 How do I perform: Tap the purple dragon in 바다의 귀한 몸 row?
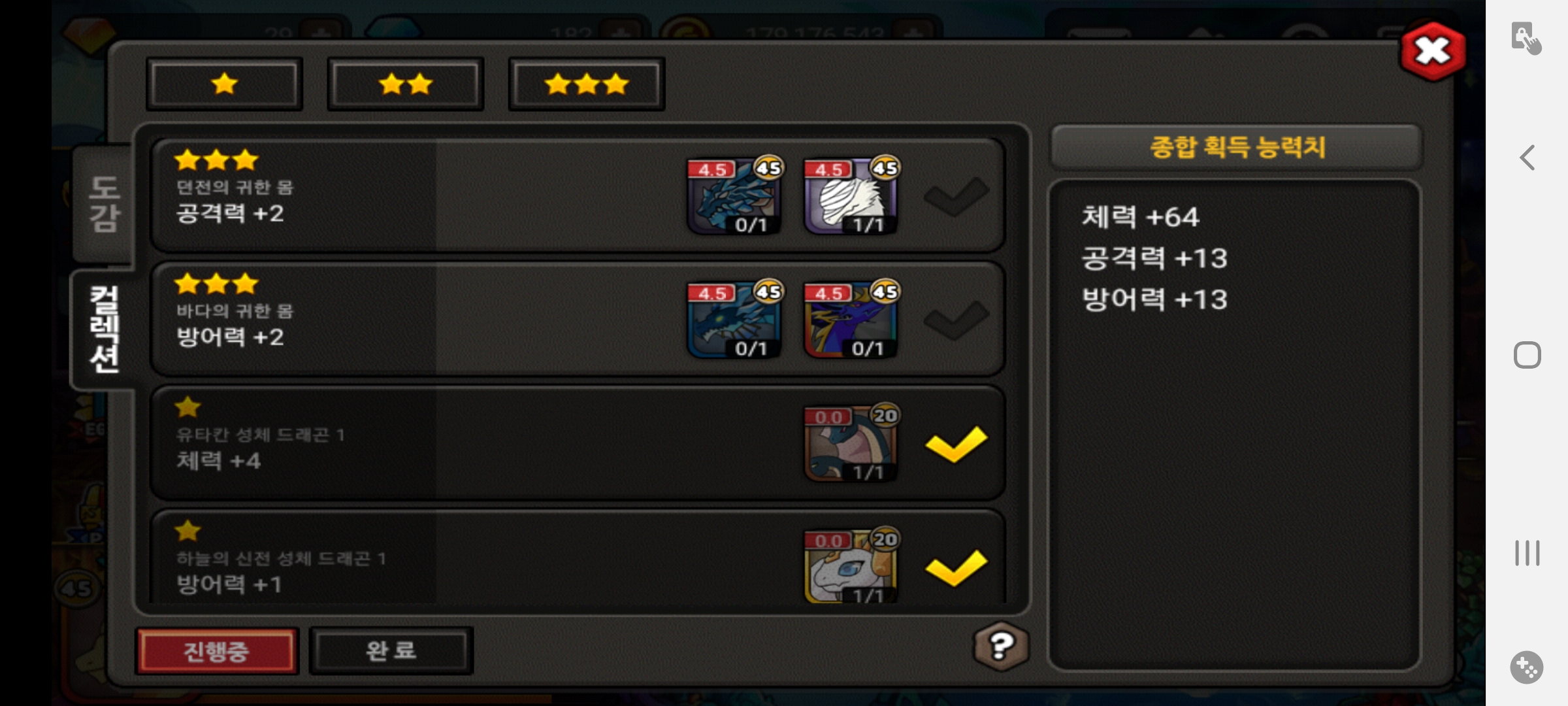[851, 320]
